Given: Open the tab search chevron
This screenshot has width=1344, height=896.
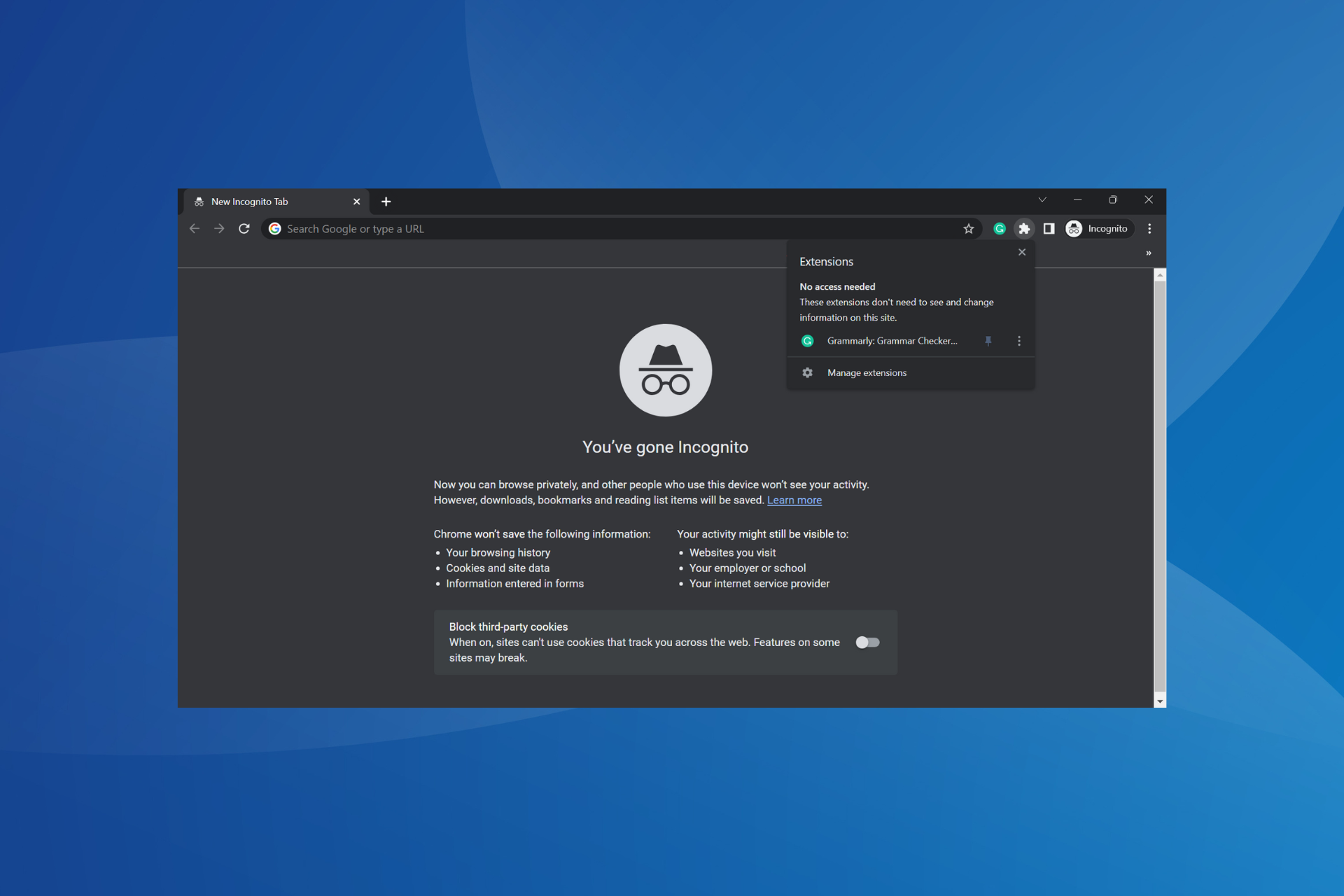Looking at the screenshot, I should tap(1042, 200).
